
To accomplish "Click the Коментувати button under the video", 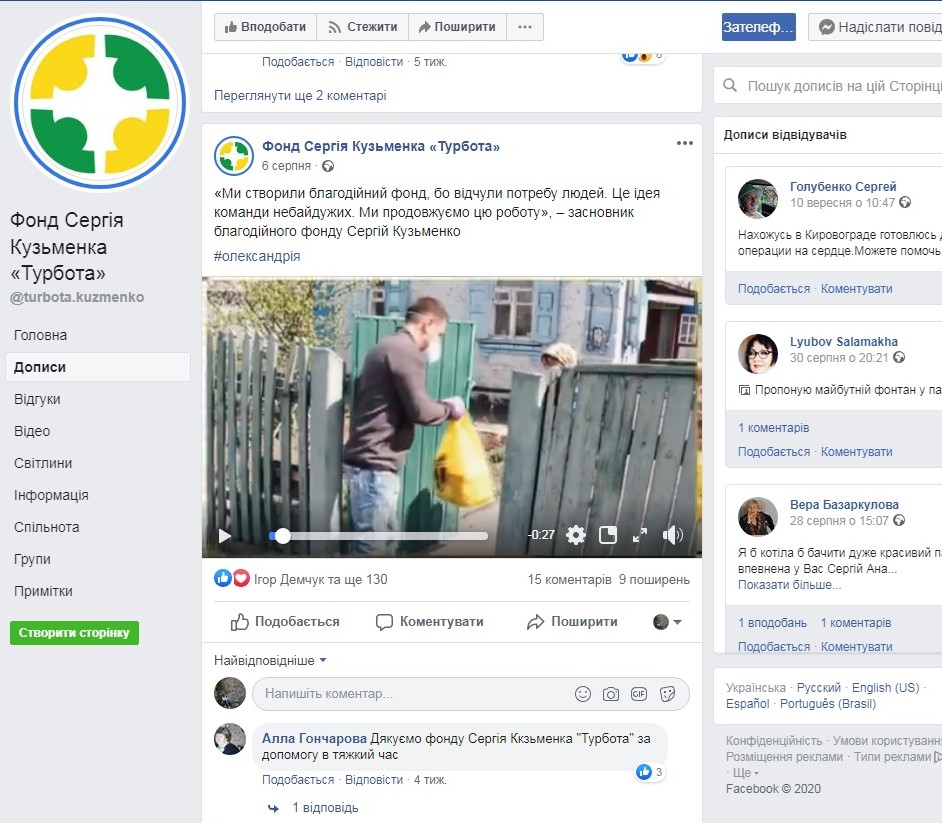I will tap(430, 622).
